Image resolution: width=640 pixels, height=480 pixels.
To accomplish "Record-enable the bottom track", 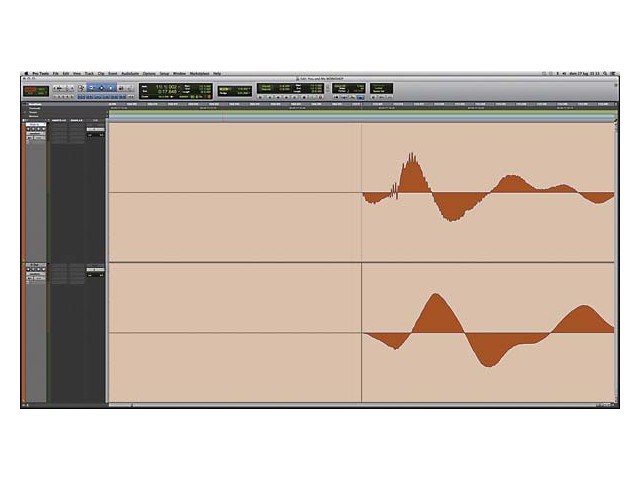I will coord(28,269).
